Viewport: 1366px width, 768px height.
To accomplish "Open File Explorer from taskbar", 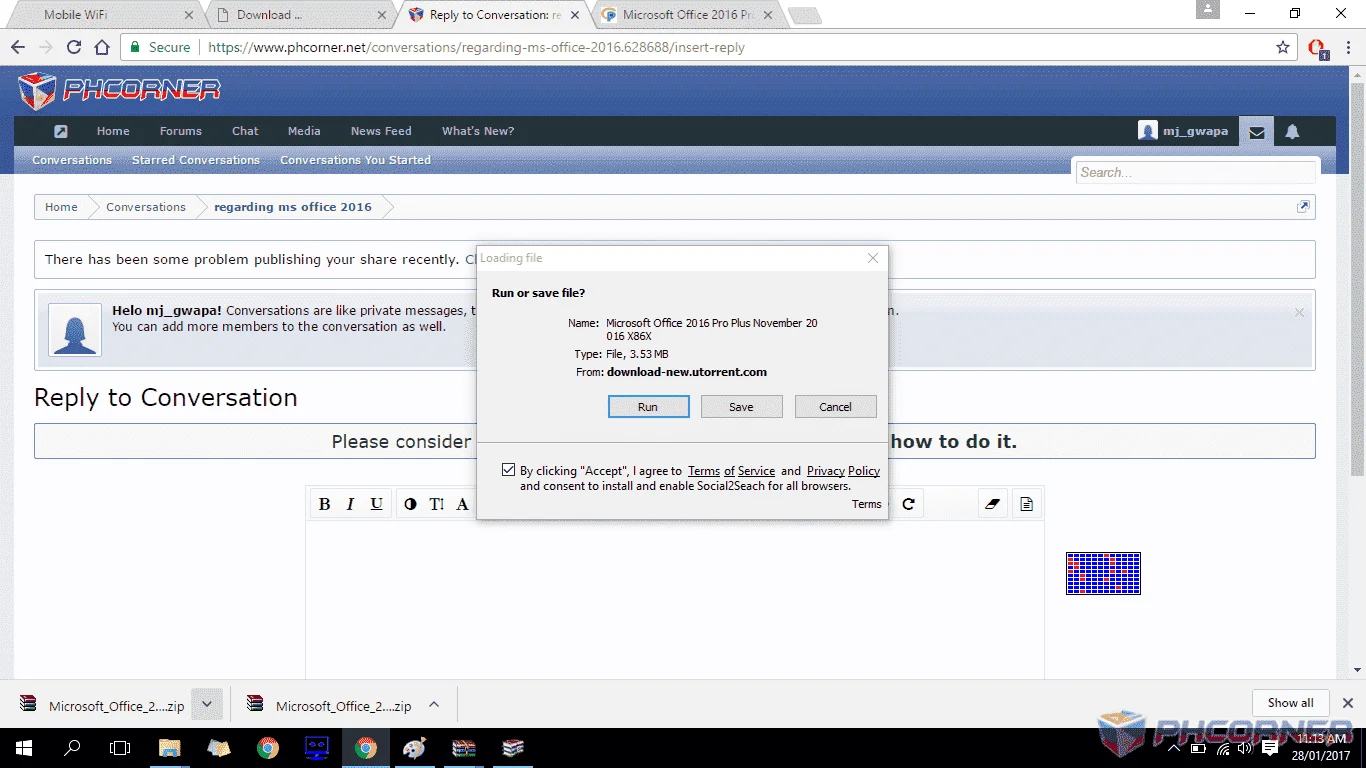I will 169,748.
